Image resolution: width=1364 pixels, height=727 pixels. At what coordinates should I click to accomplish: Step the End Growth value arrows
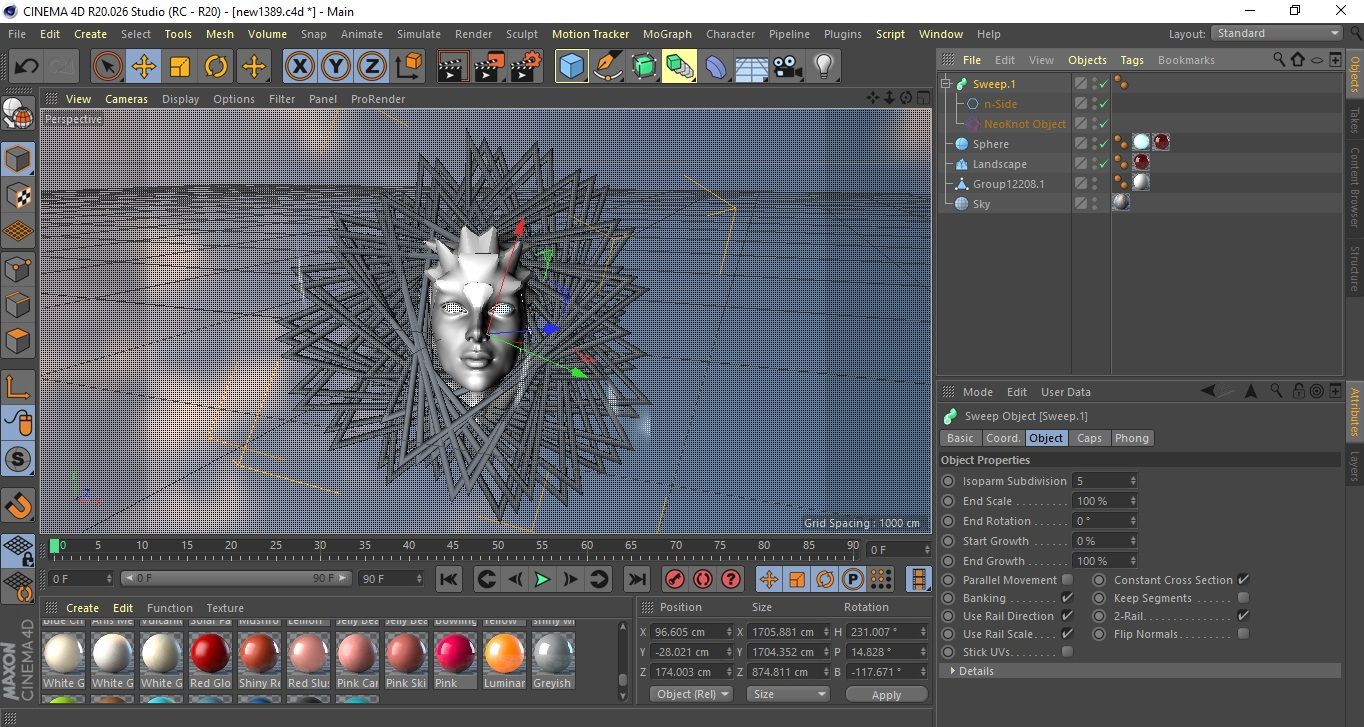pyautogui.click(x=1133, y=561)
